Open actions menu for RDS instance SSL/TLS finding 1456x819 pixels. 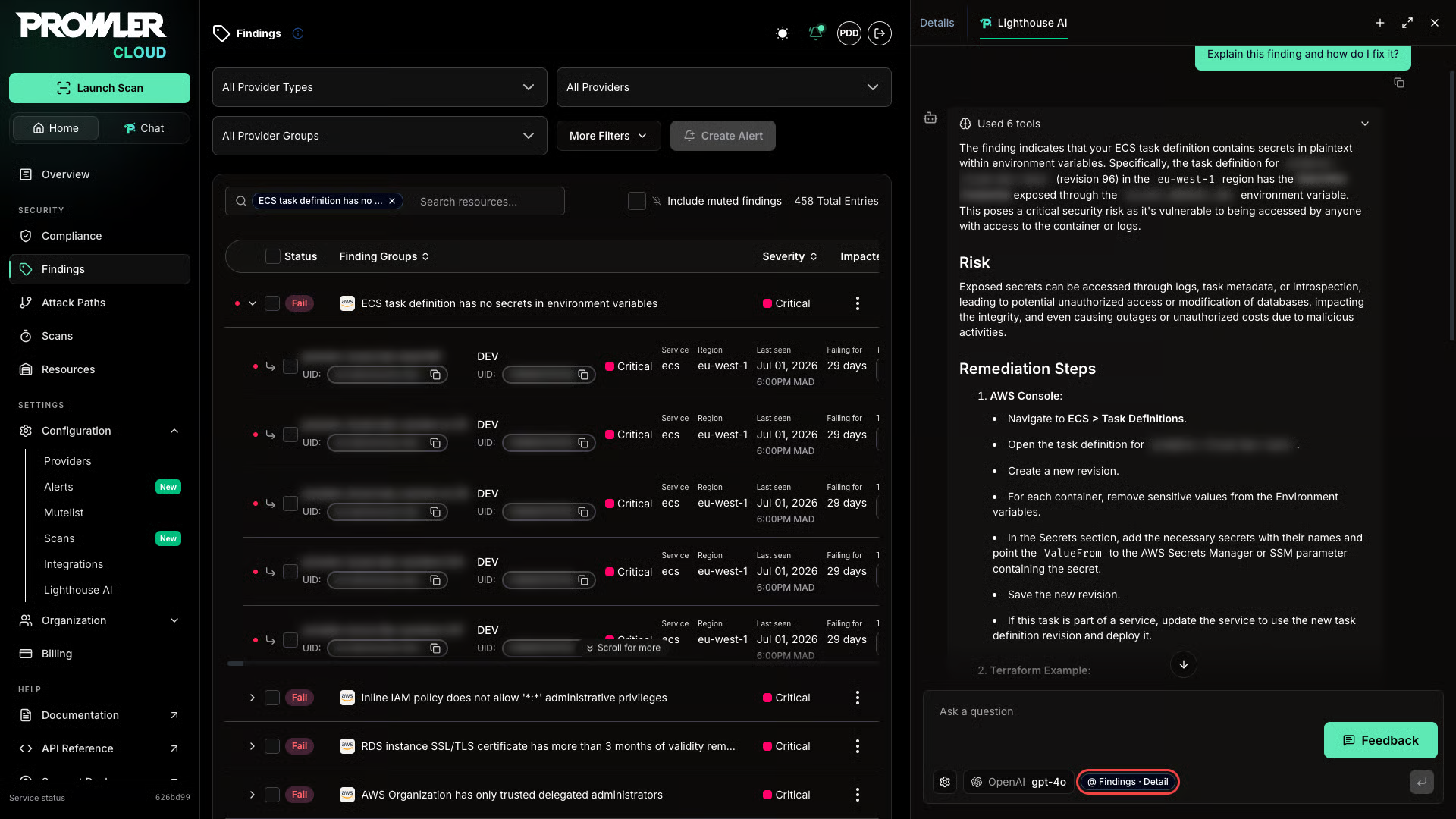[x=858, y=746]
